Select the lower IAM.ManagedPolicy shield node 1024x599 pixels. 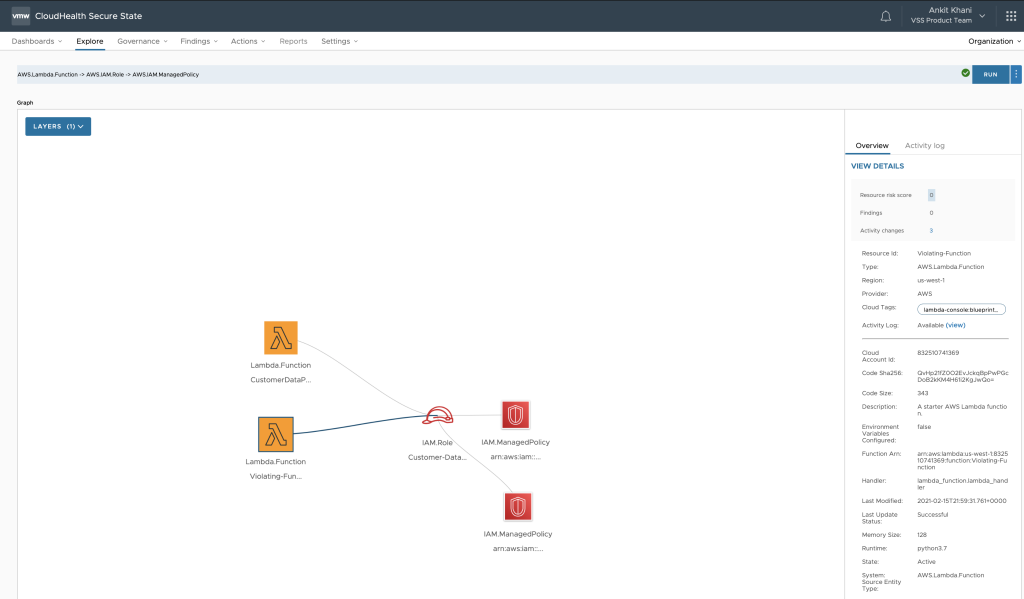click(x=518, y=507)
